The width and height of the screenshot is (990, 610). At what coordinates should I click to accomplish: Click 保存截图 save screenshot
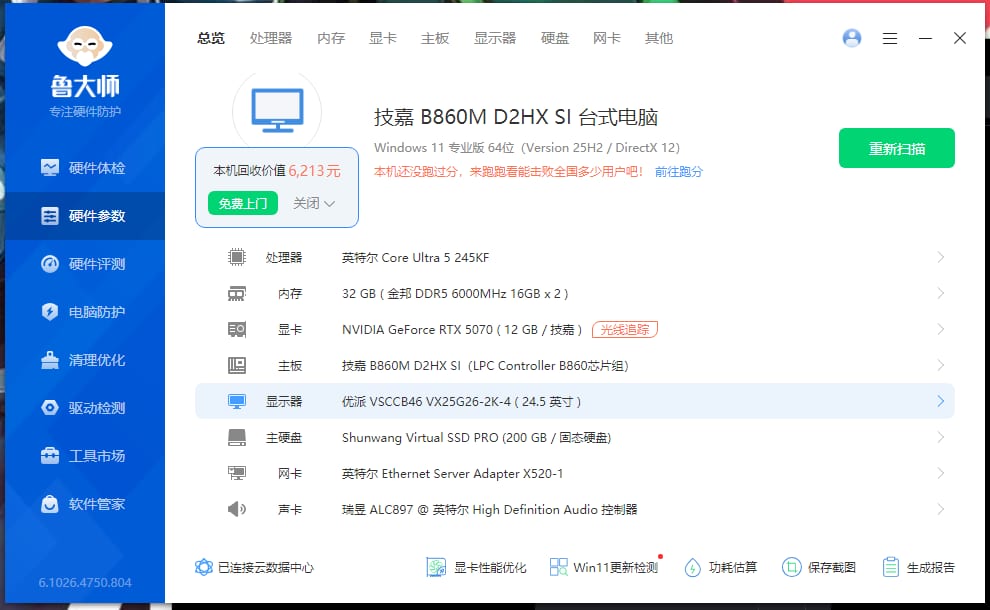pos(819,567)
